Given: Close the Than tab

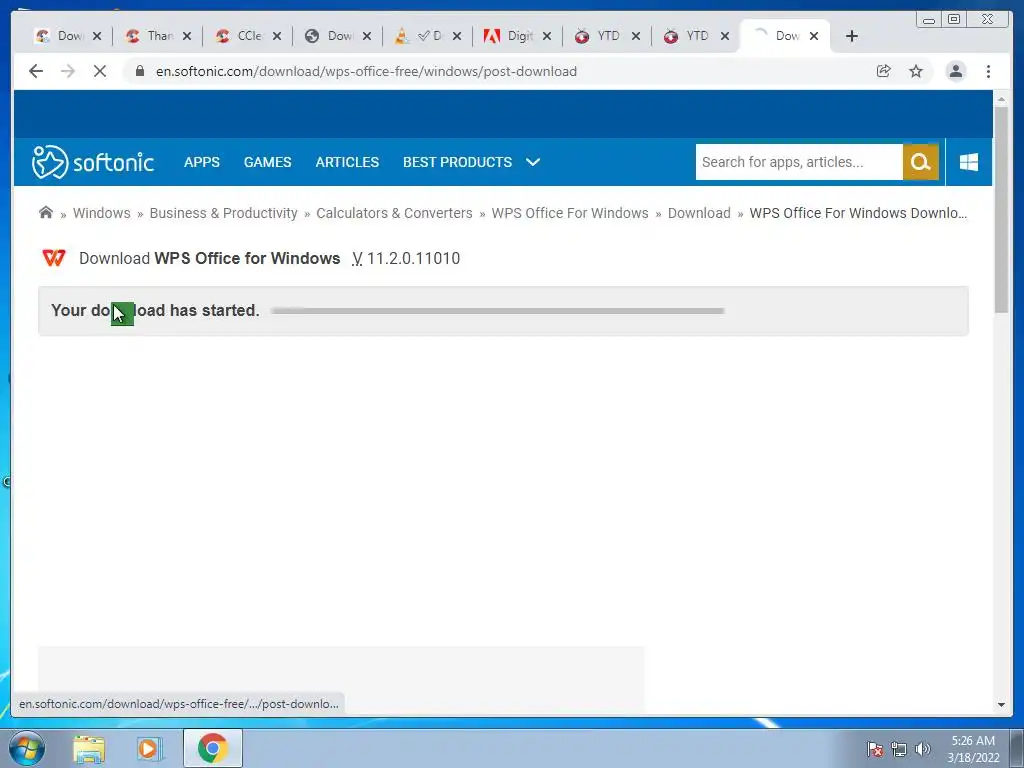Looking at the screenshot, I should [x=187, y=36].
